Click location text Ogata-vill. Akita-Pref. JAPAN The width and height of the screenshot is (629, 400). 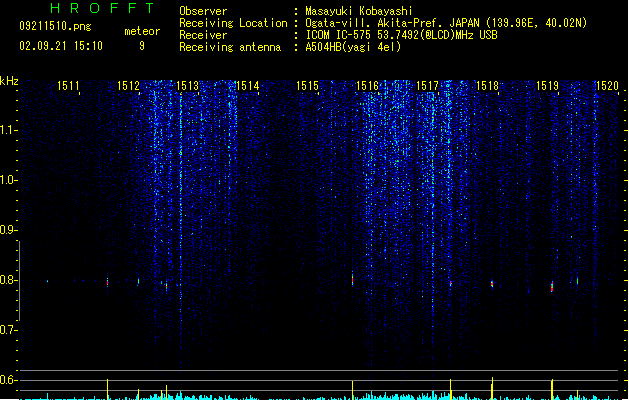click(x=393, y=23)
